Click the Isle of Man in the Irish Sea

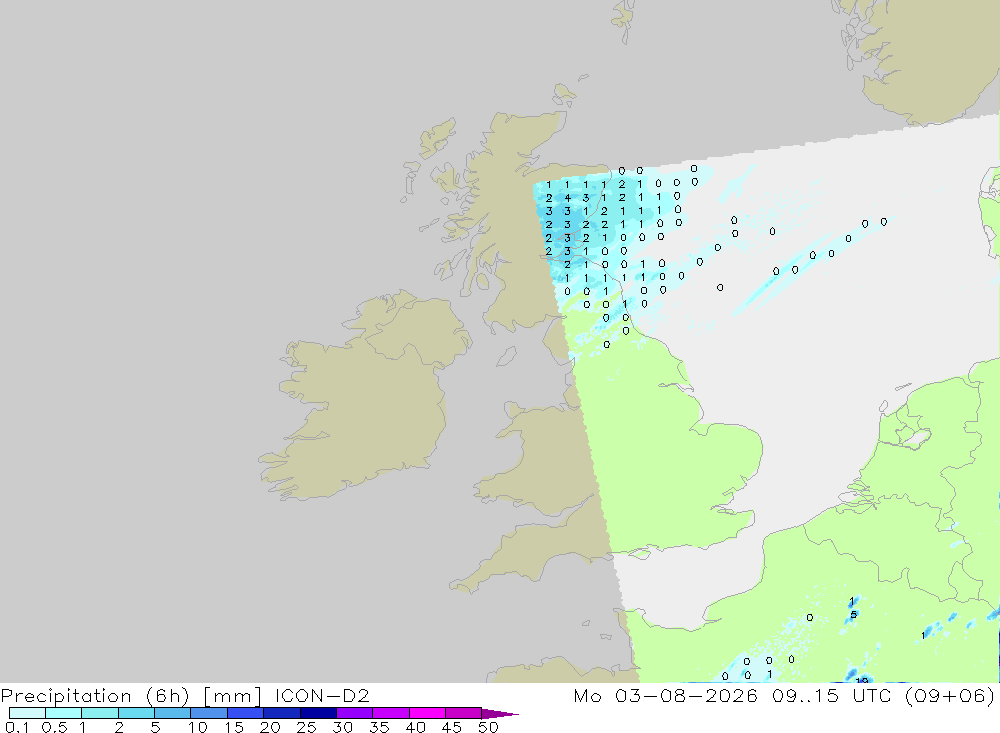point(506,357)
